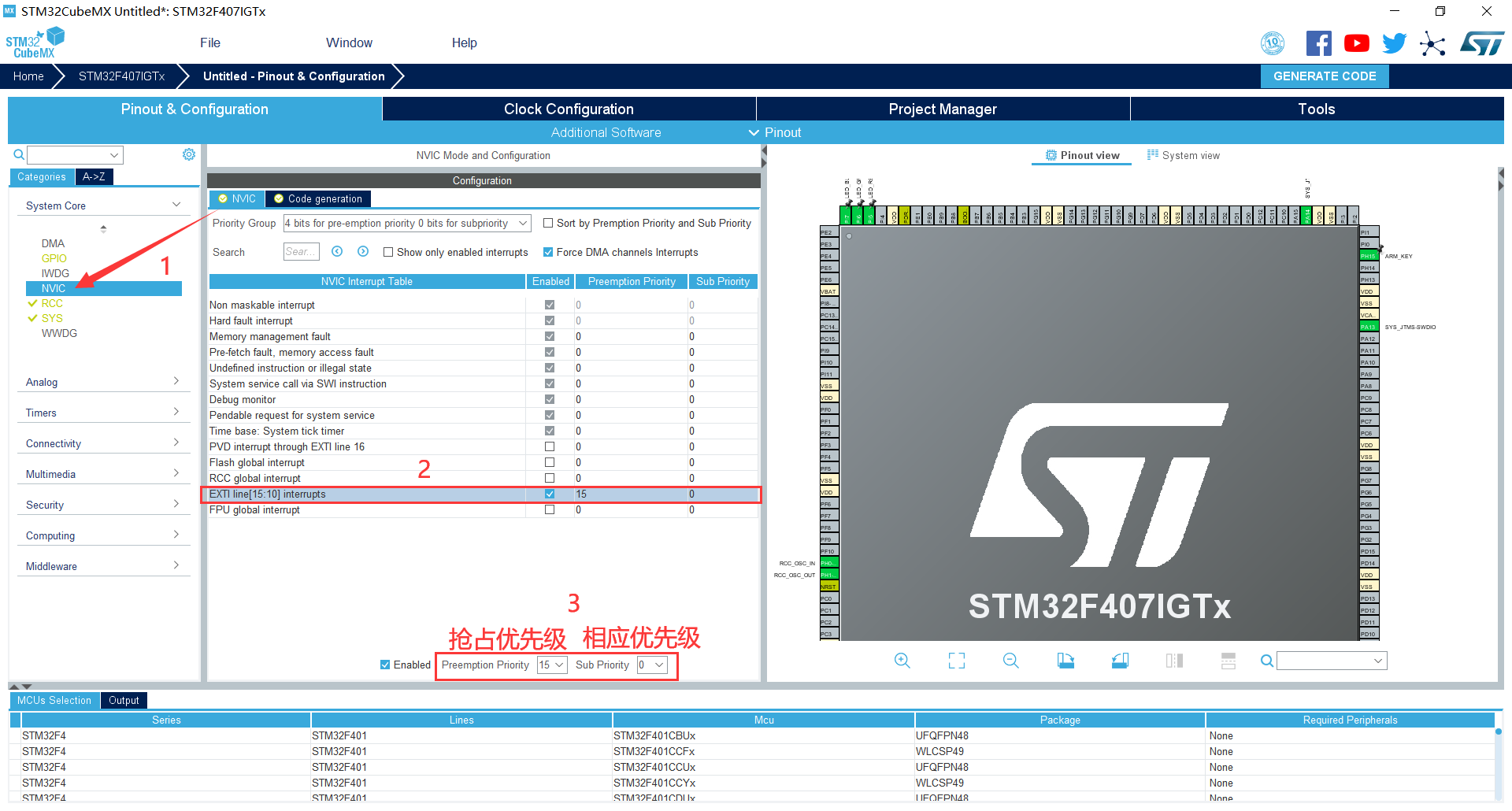Switch to Clock Configuration tab

click(569, 109)
